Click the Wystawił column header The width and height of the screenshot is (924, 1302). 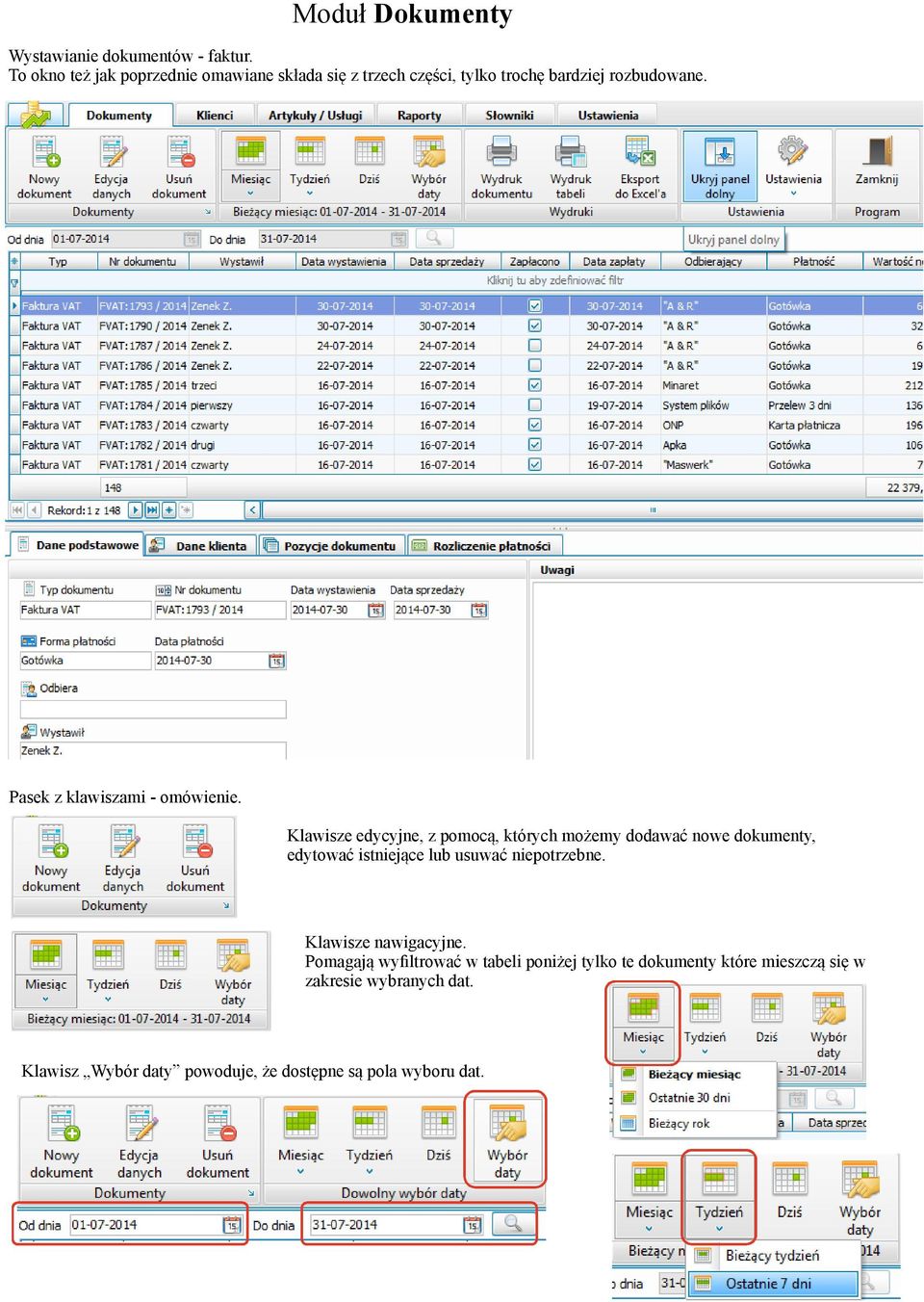(242, 261)
